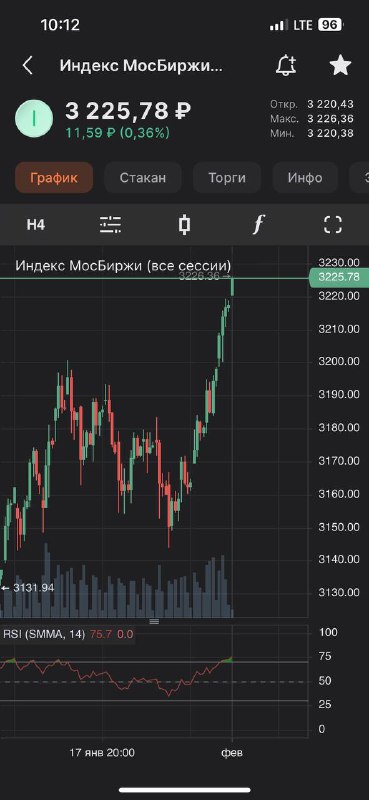Expand chart to fullscreen icon
Screen dimensions: 369x800
[x=333, y=224]
